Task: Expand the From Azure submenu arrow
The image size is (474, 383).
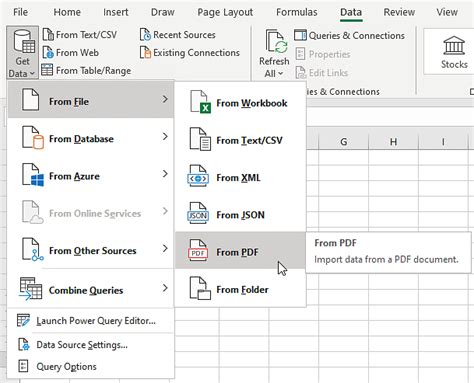Action: tap(165, 174)
